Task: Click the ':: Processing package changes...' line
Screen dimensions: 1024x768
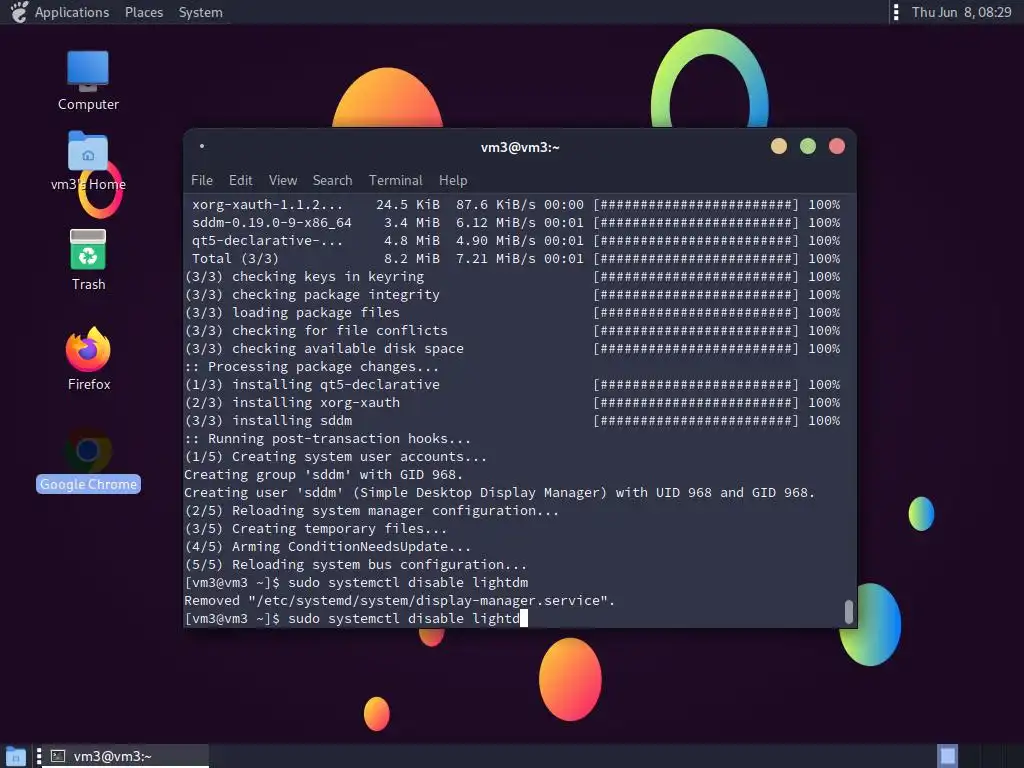Action: tap(312, 367)
